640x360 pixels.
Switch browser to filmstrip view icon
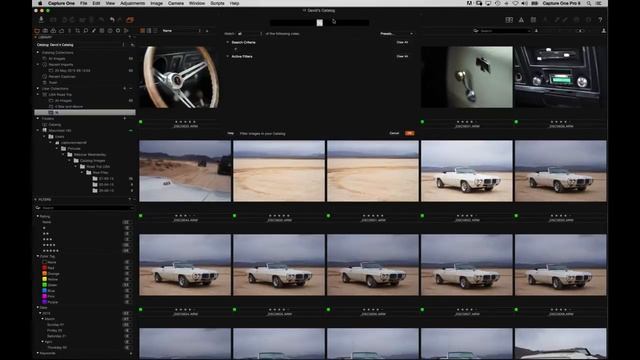149,31
